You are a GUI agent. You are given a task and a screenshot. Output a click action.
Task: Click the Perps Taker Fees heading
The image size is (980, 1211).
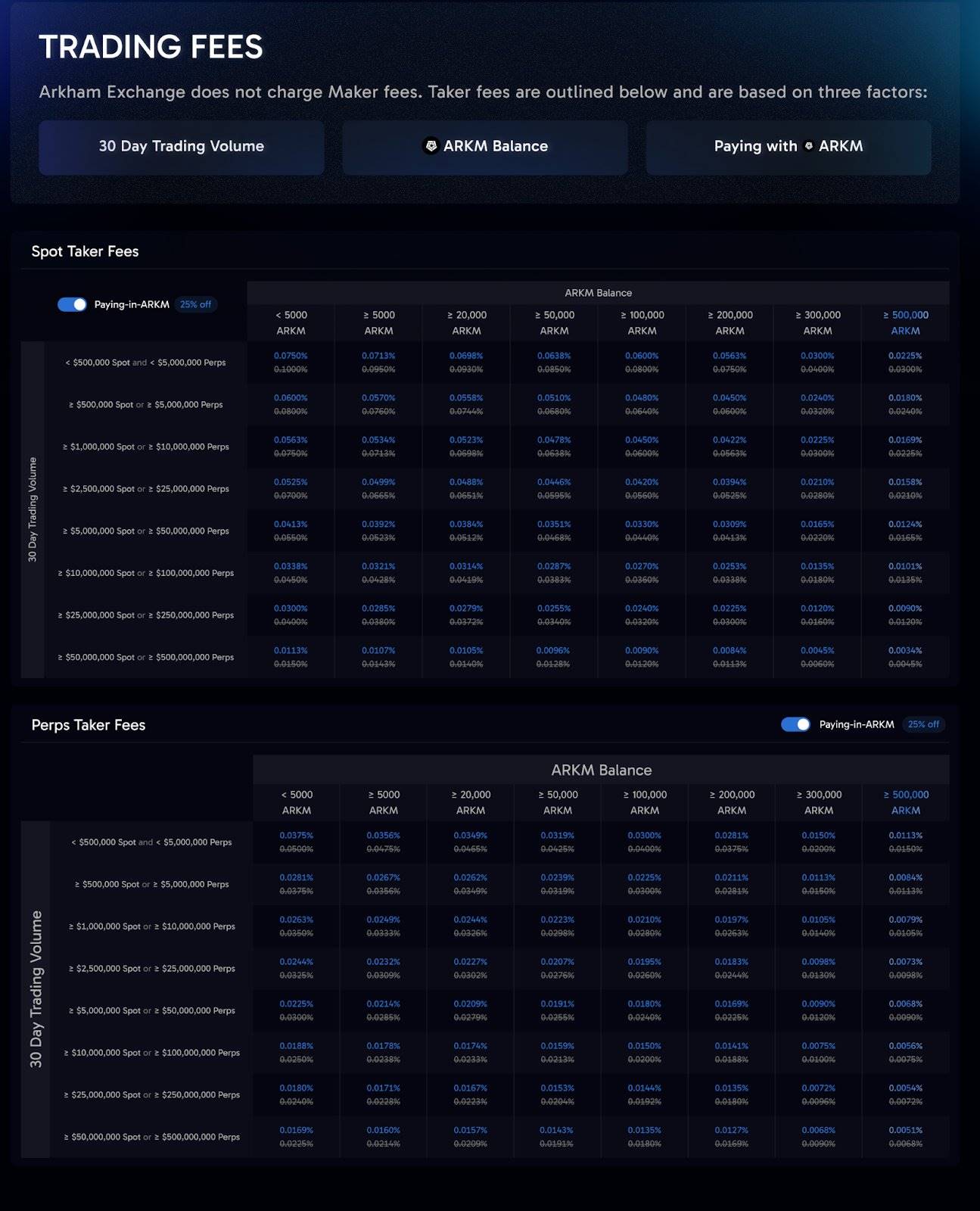[89, 725]
